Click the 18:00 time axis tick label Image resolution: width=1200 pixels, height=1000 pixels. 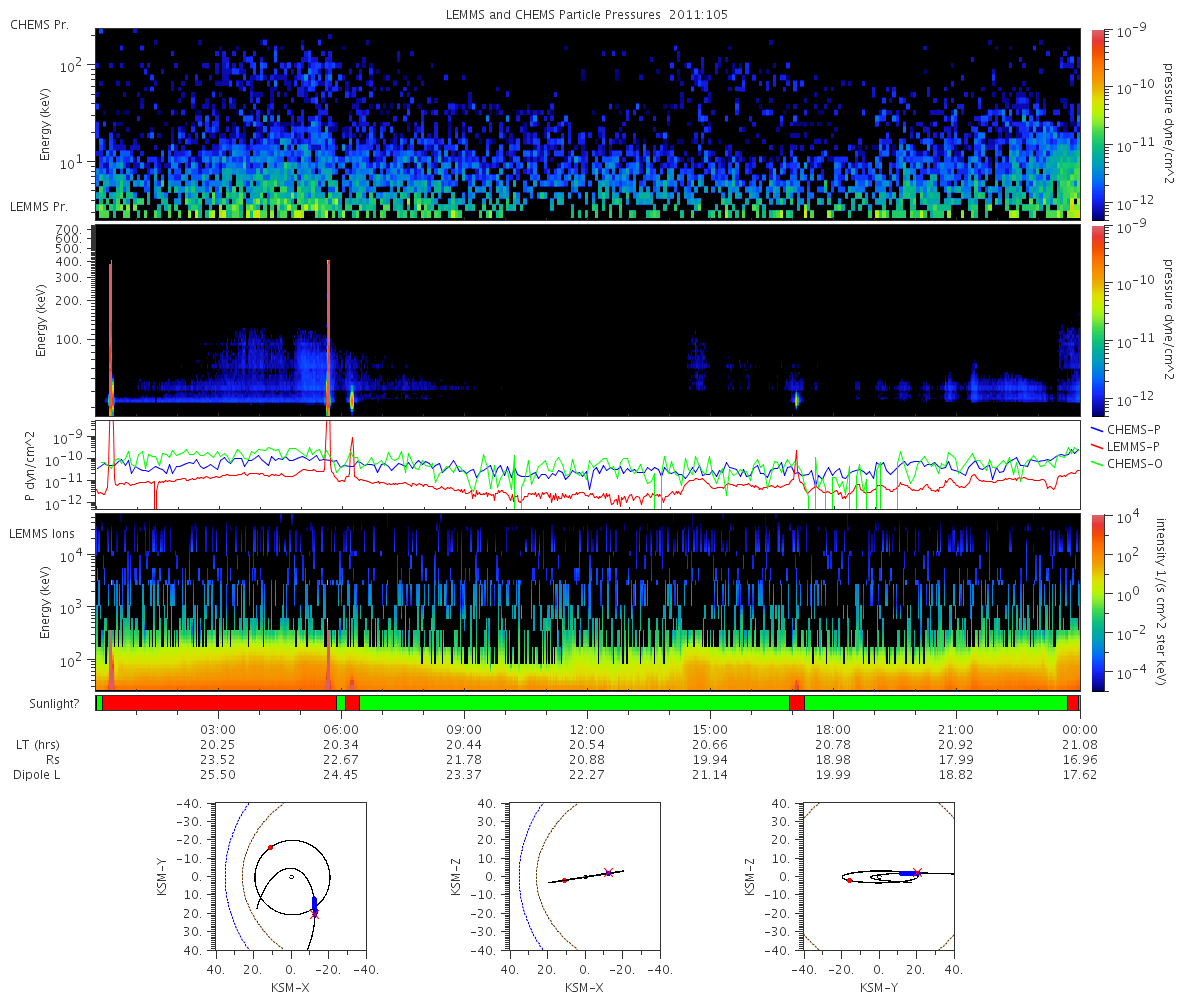point(833,729)
